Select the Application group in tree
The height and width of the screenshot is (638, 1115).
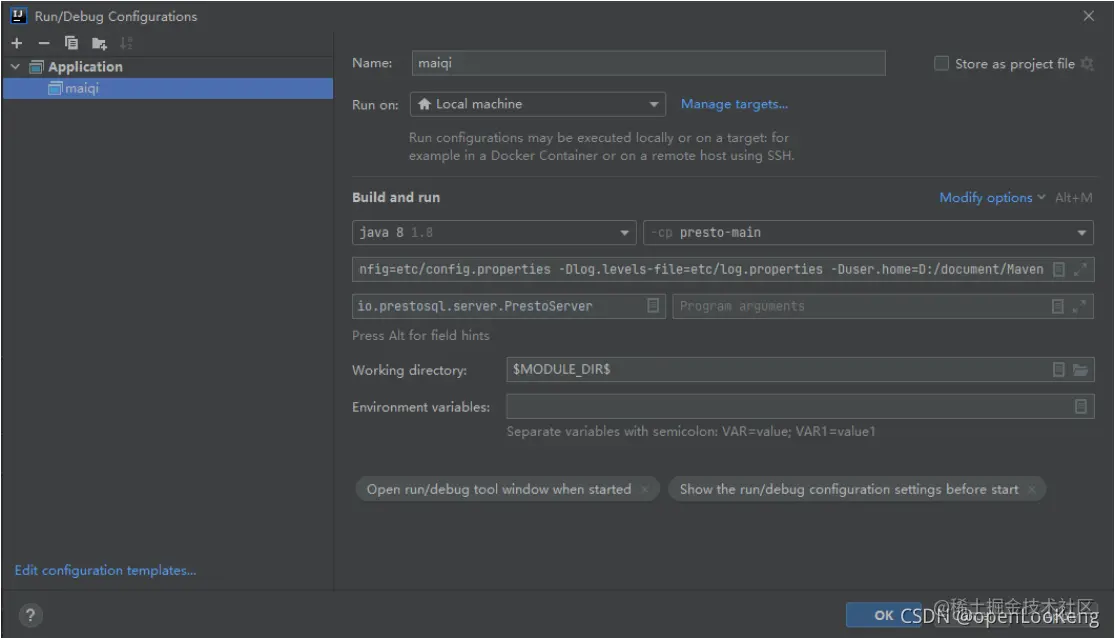tap(85, 67)
